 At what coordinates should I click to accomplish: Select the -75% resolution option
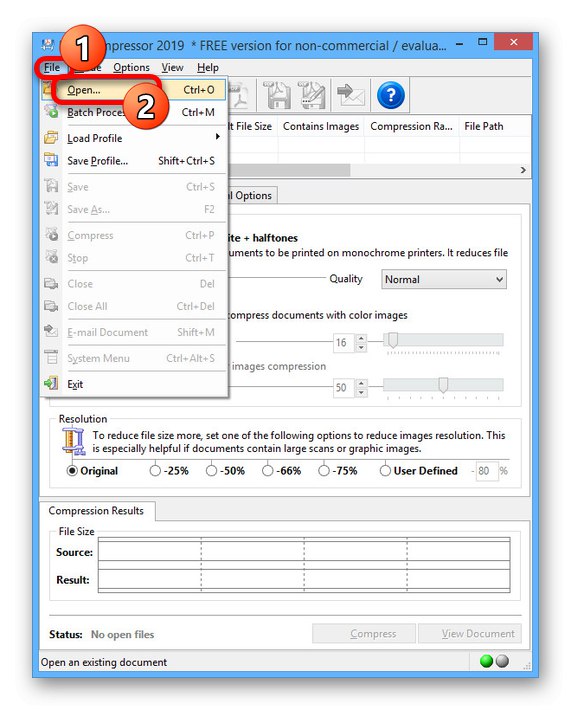coord(324,471)
